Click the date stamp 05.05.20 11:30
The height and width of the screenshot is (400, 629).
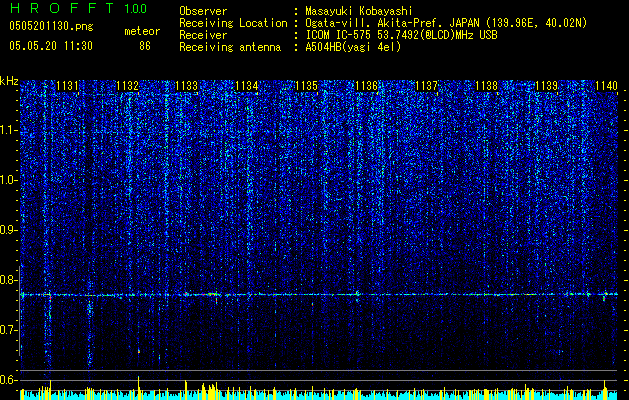point(51,46)
